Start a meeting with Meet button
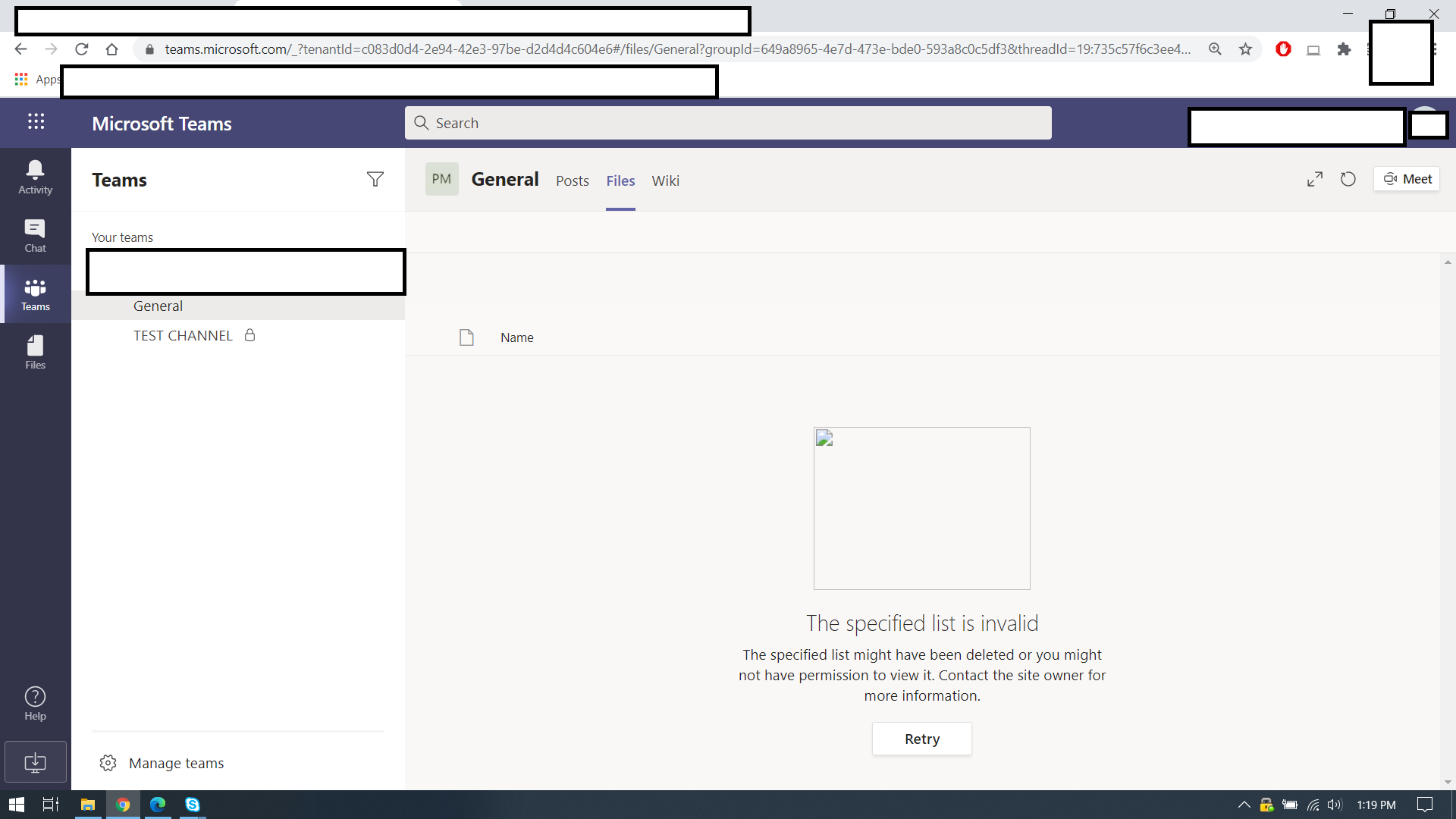The height and width of the screenshot is (819, 1456). [x=1407, y=179]
